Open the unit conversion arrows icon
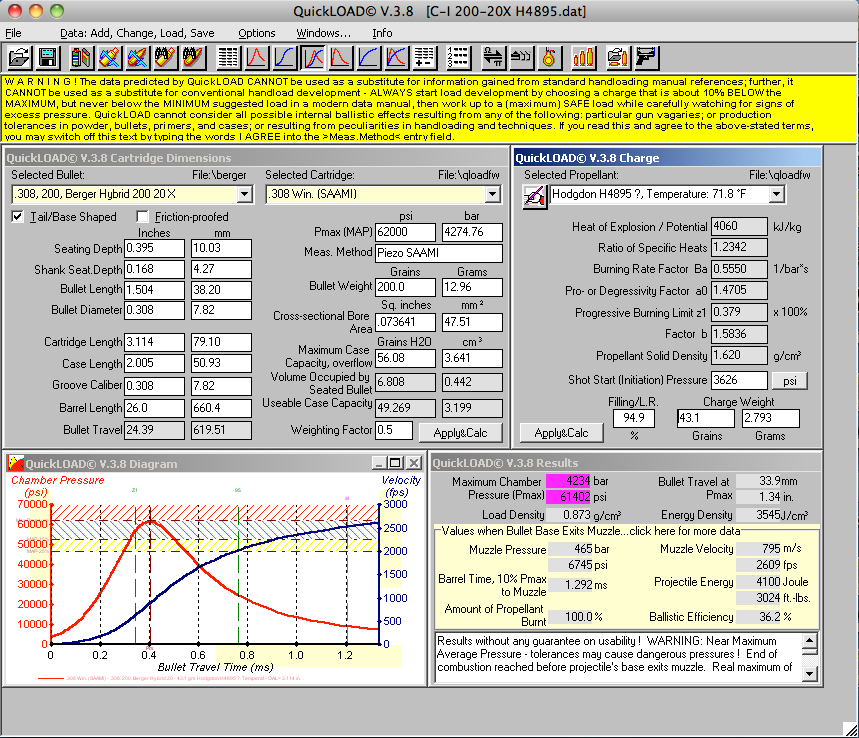Image resolution: width=859 pixels, height=738 pixels. tap(494, 57)
